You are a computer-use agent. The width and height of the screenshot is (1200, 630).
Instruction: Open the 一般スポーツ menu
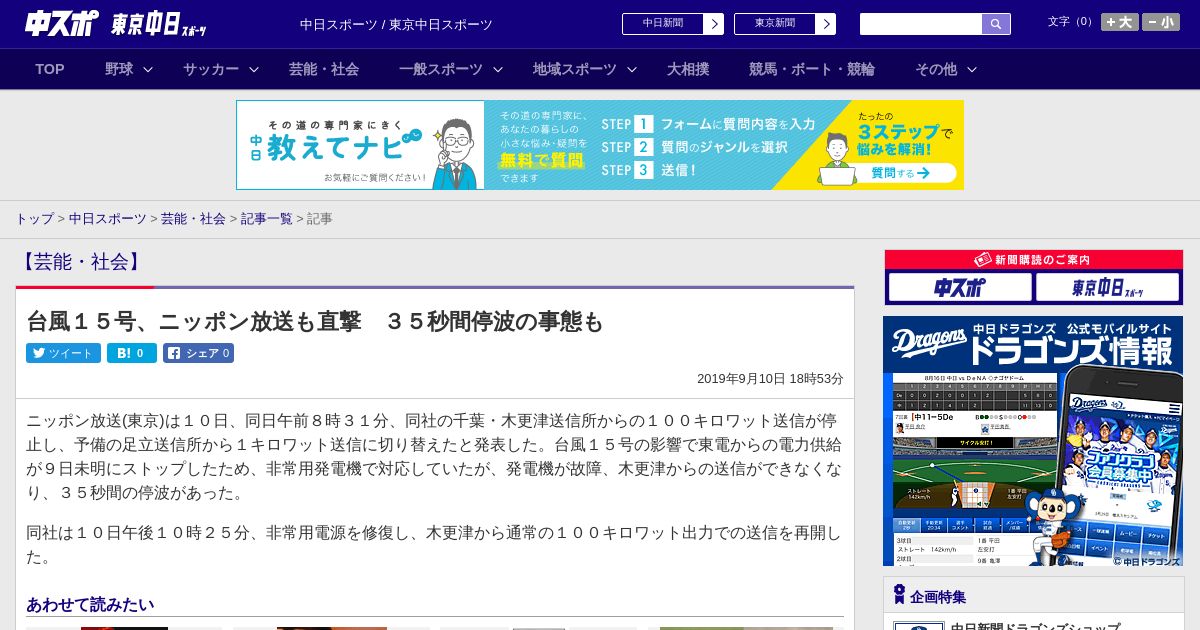click(x=441, y=69)
